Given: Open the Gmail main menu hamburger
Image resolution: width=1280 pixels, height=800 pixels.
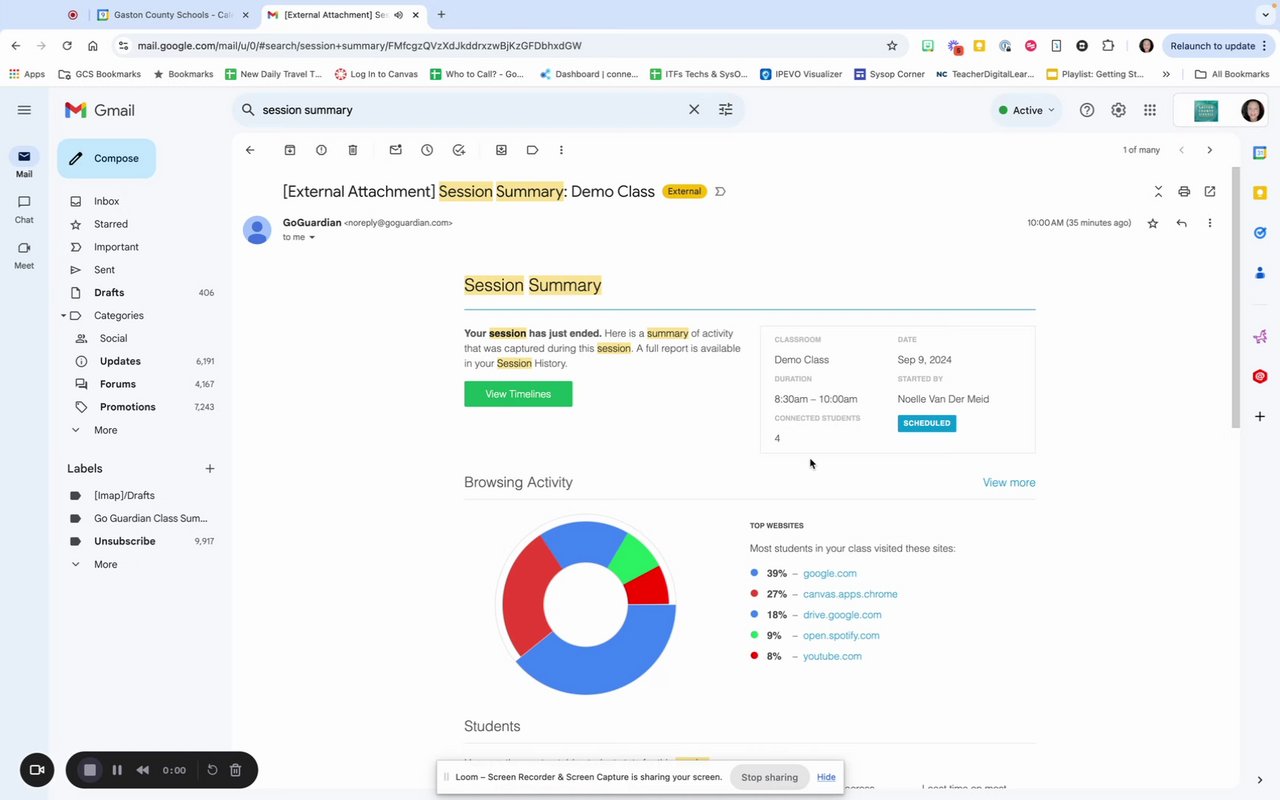Looking at the screenshot, I should pyautogui.click(x=24, y=110).
